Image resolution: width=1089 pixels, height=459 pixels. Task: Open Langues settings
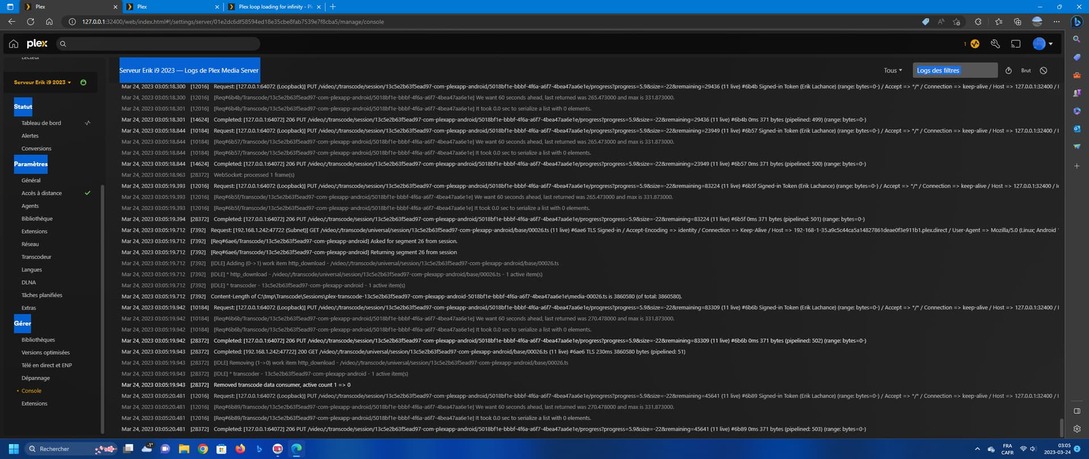pyautogui.click(x=32, y=269)
